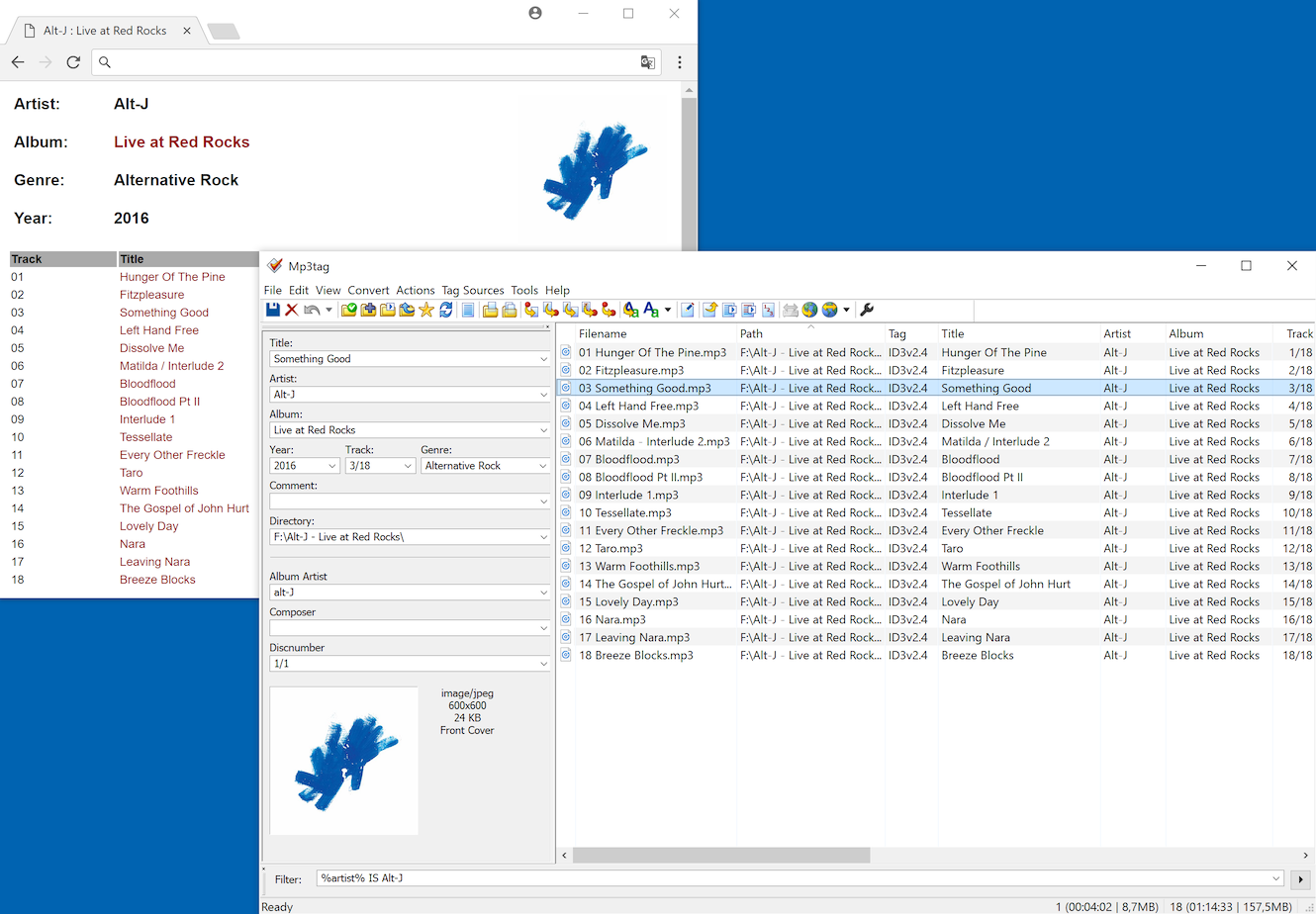Screen dimensions: 1316x914
Task: Go back using the browser back button
Action: pyautogui.click(x=17, y=61)
